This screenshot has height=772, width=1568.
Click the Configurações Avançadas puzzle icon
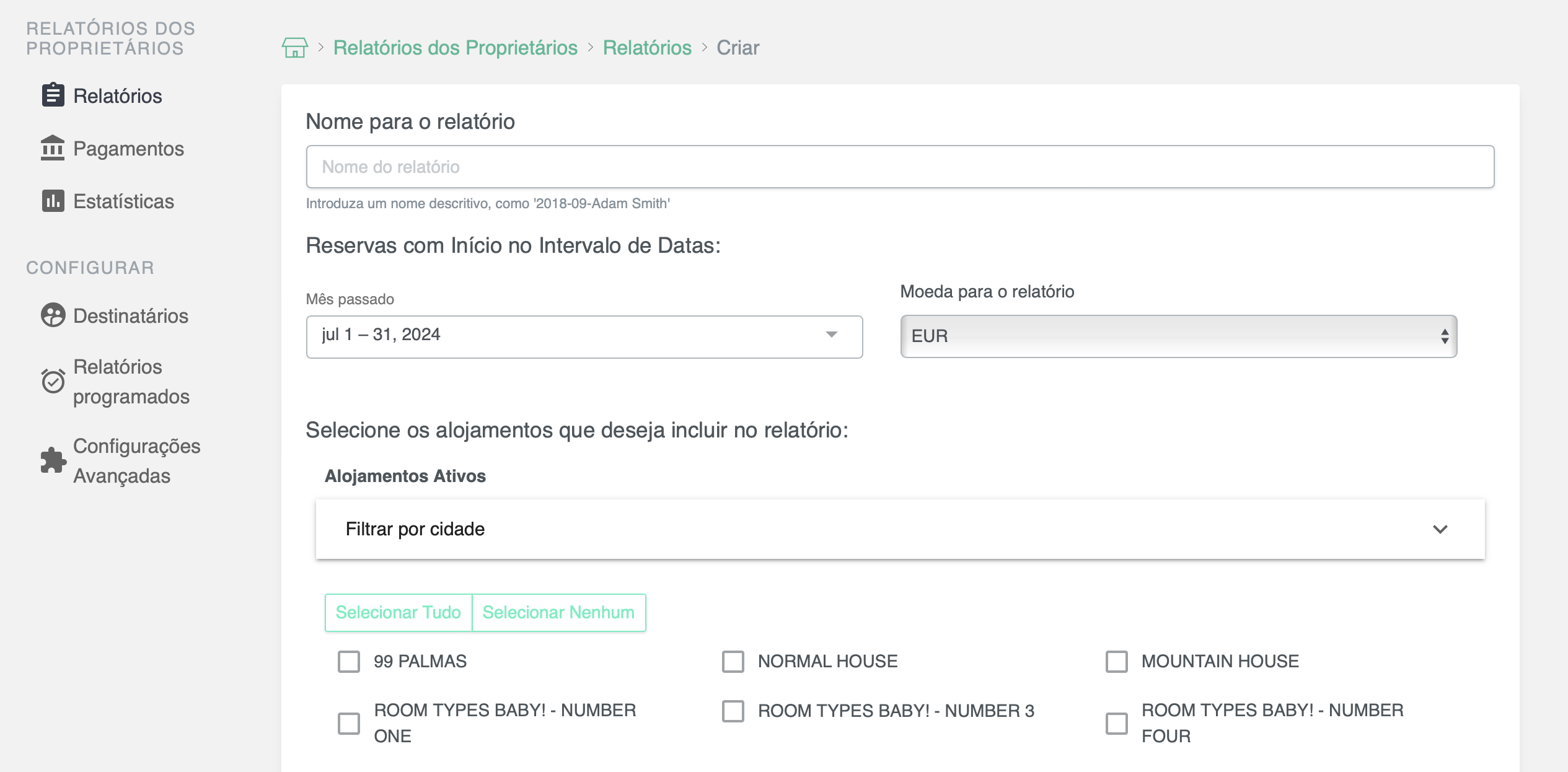point(53,461)
